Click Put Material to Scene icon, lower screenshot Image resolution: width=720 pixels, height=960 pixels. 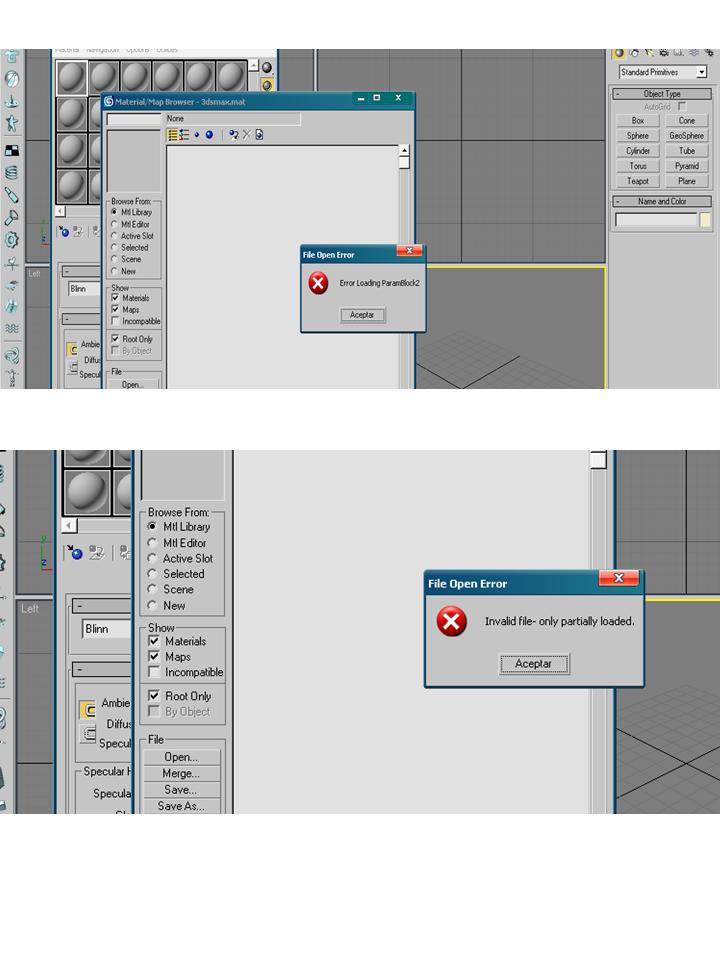click(97, 552)
